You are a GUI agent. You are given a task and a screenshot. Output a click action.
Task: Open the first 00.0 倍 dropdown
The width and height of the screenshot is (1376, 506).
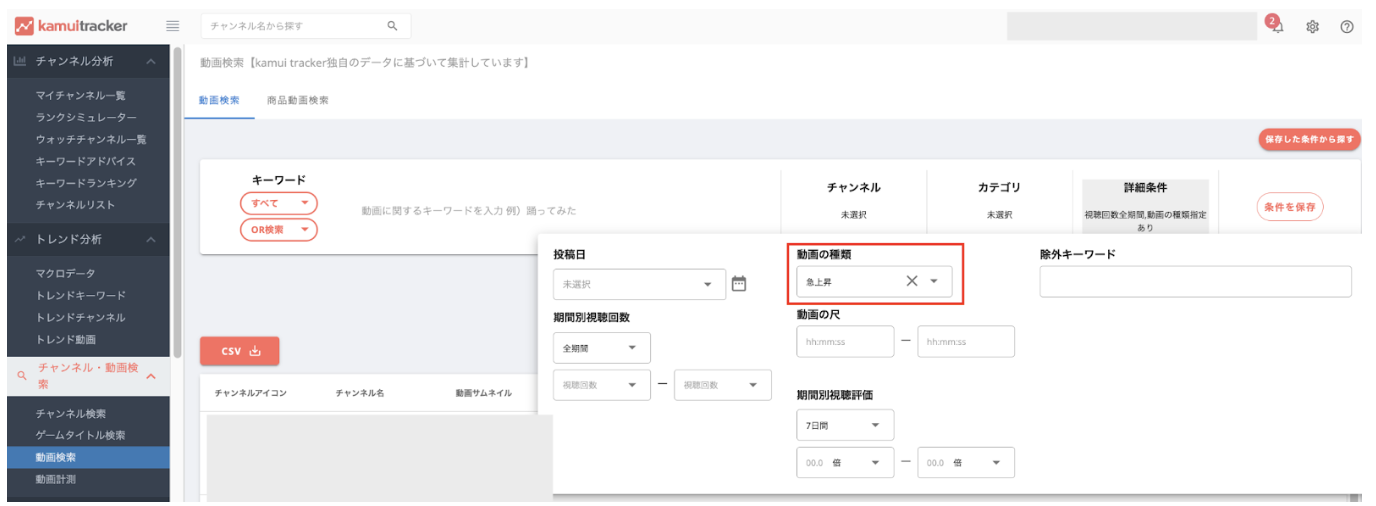tap(845, 462)
